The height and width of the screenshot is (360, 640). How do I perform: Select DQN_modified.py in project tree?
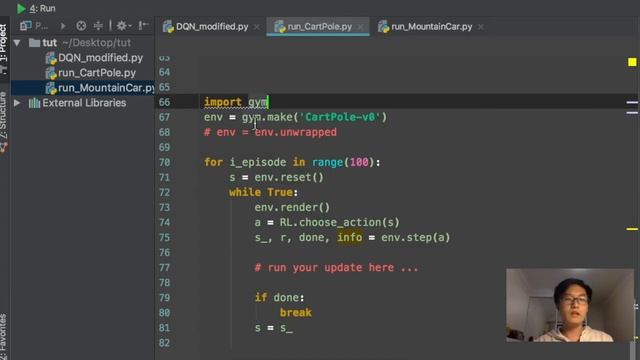pyautogui.click(x=100, y=58)
